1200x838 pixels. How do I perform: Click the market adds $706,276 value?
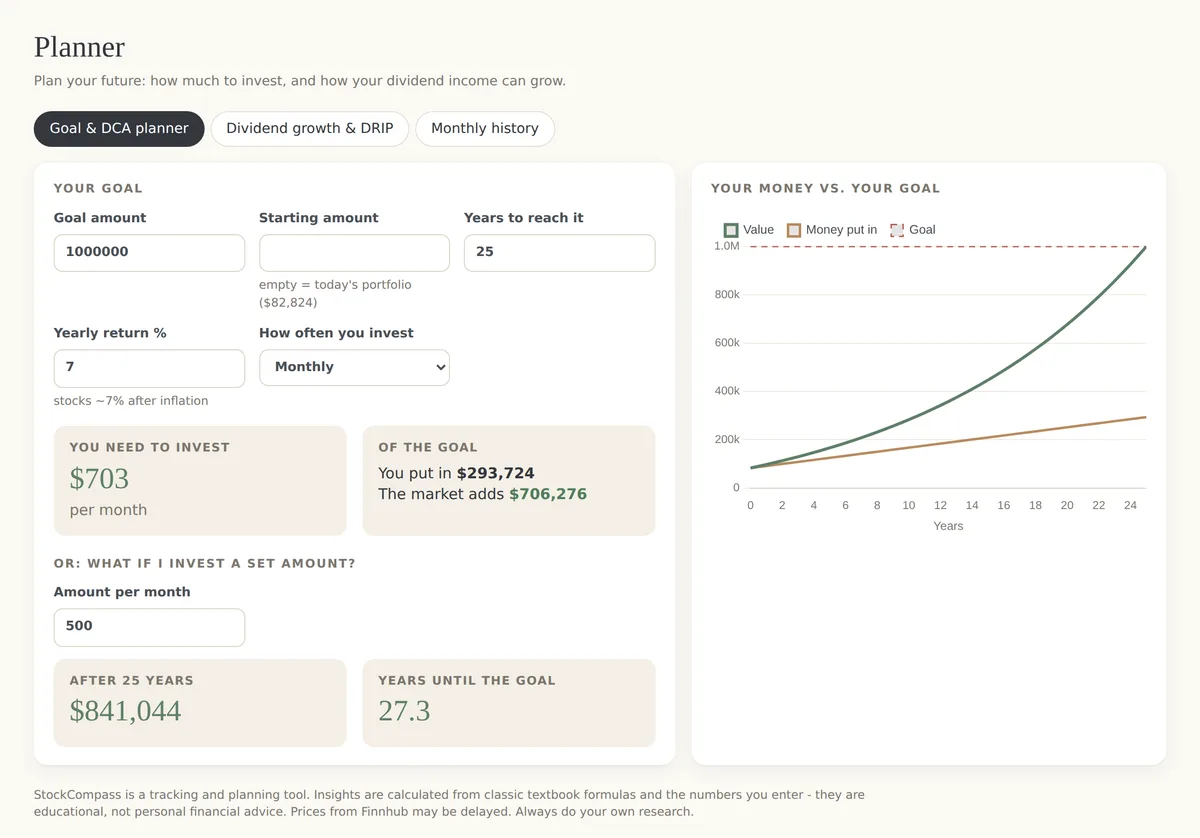(548, 494)
